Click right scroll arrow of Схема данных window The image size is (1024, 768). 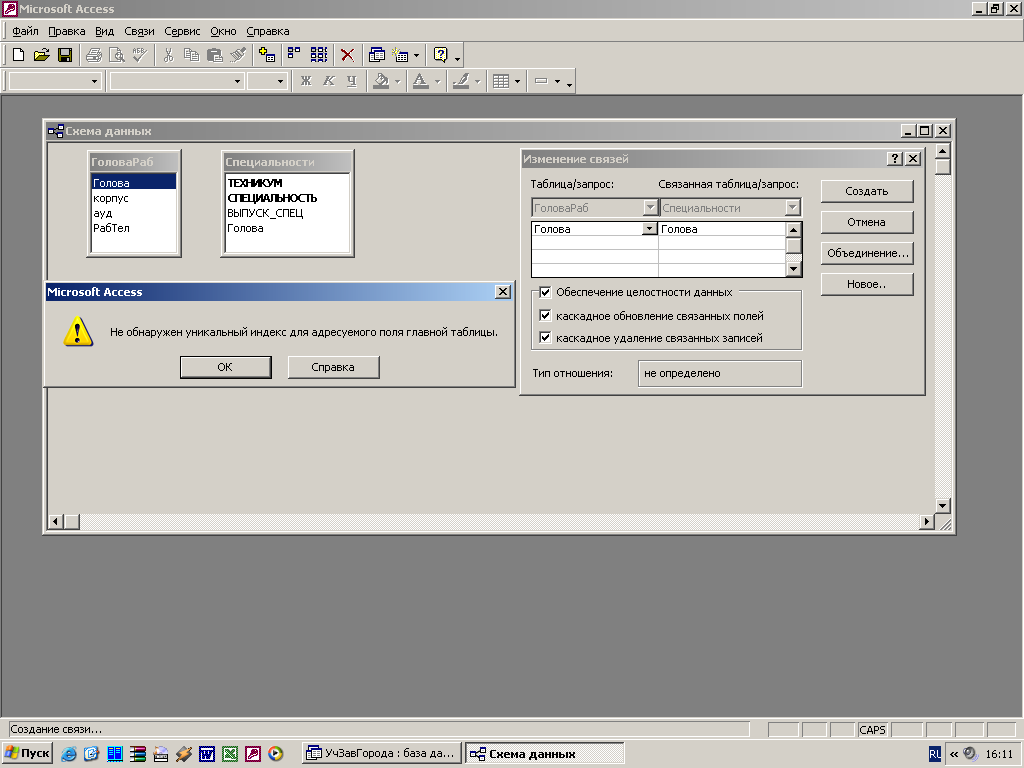coord(927,521)
